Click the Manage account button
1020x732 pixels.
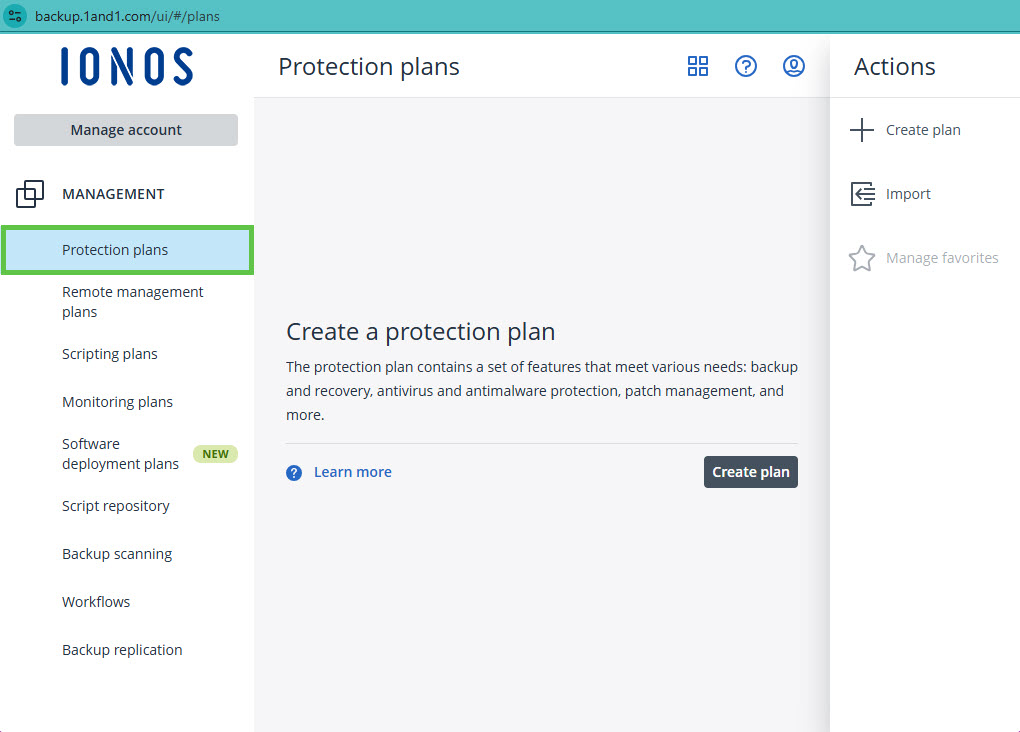point(126,130)
